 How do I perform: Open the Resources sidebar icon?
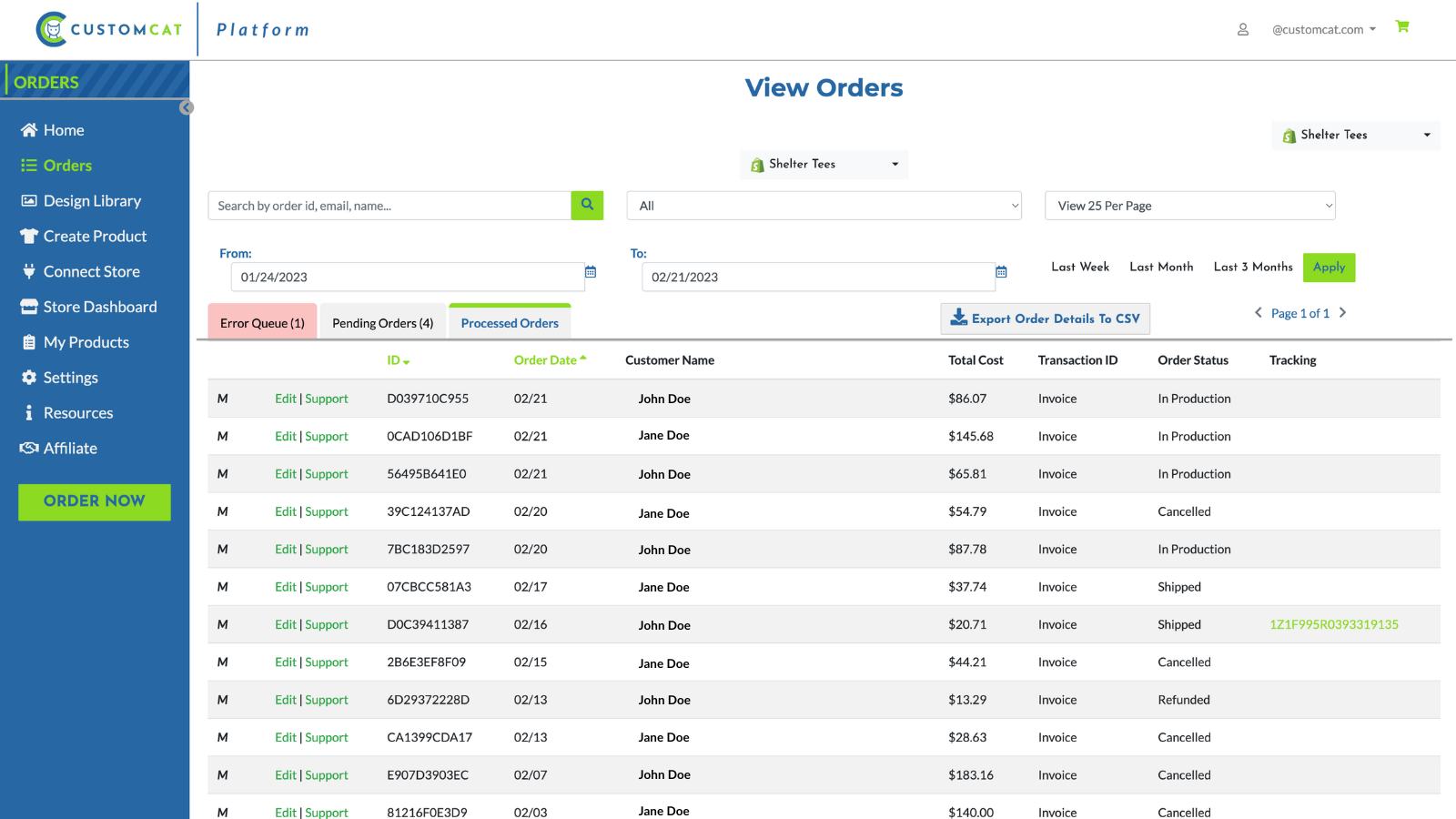(30, 412)
